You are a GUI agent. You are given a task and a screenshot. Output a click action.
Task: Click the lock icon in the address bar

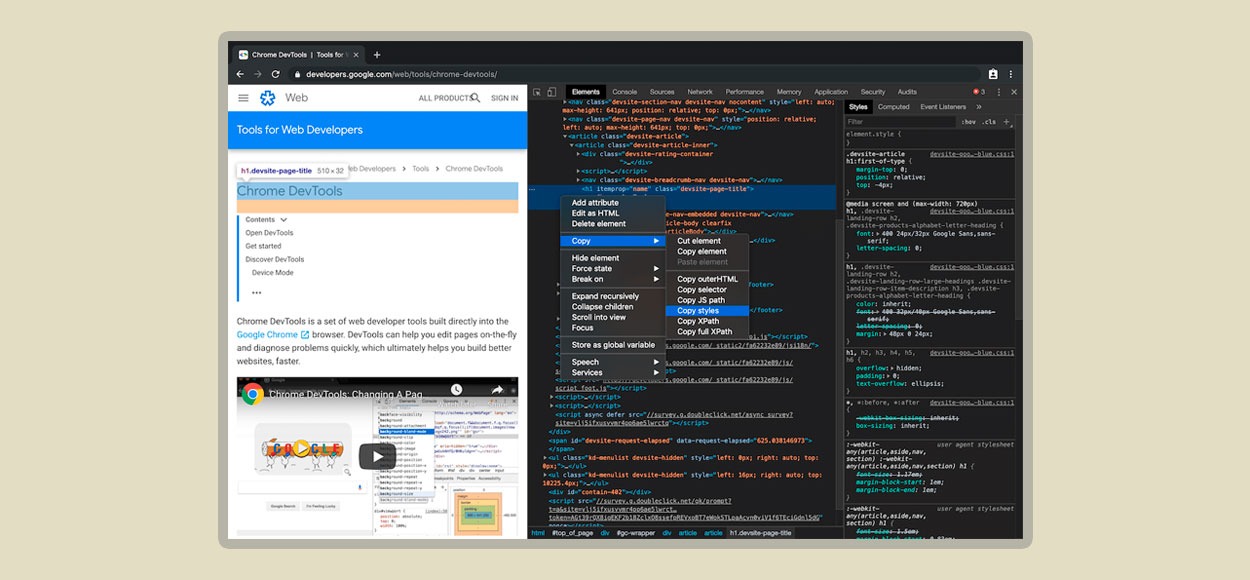click(297, 74)
